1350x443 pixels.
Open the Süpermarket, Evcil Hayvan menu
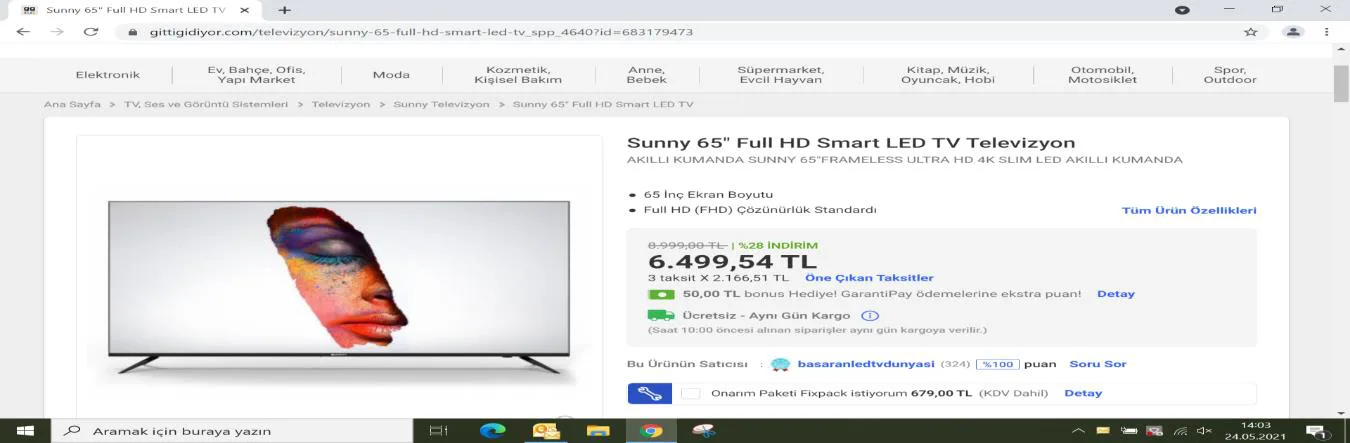[x=781, y=75]
